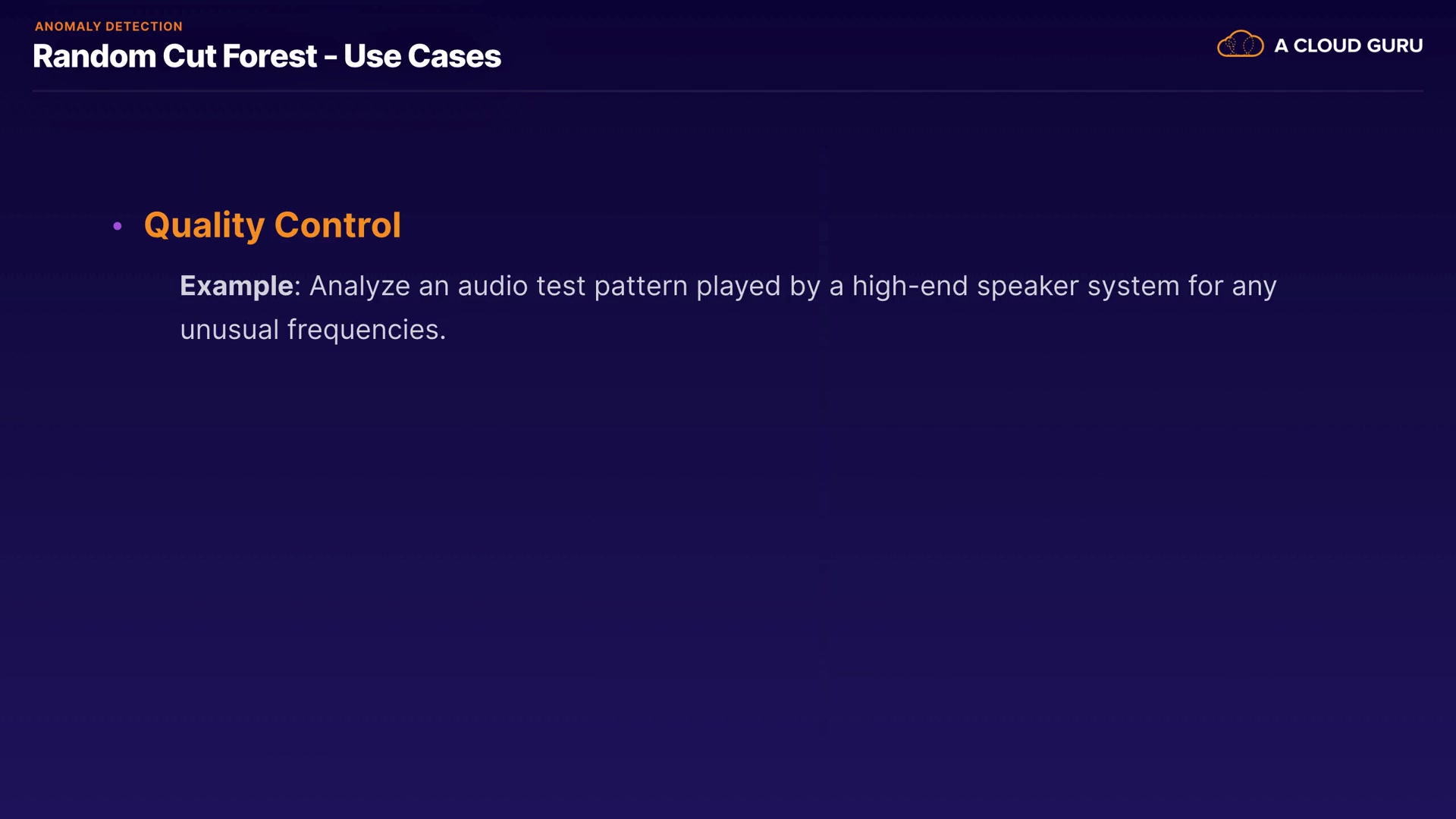Select the "ANOMALY DETECTION" section label
This screenshot has height=819, width=1456.
point(108,27)
